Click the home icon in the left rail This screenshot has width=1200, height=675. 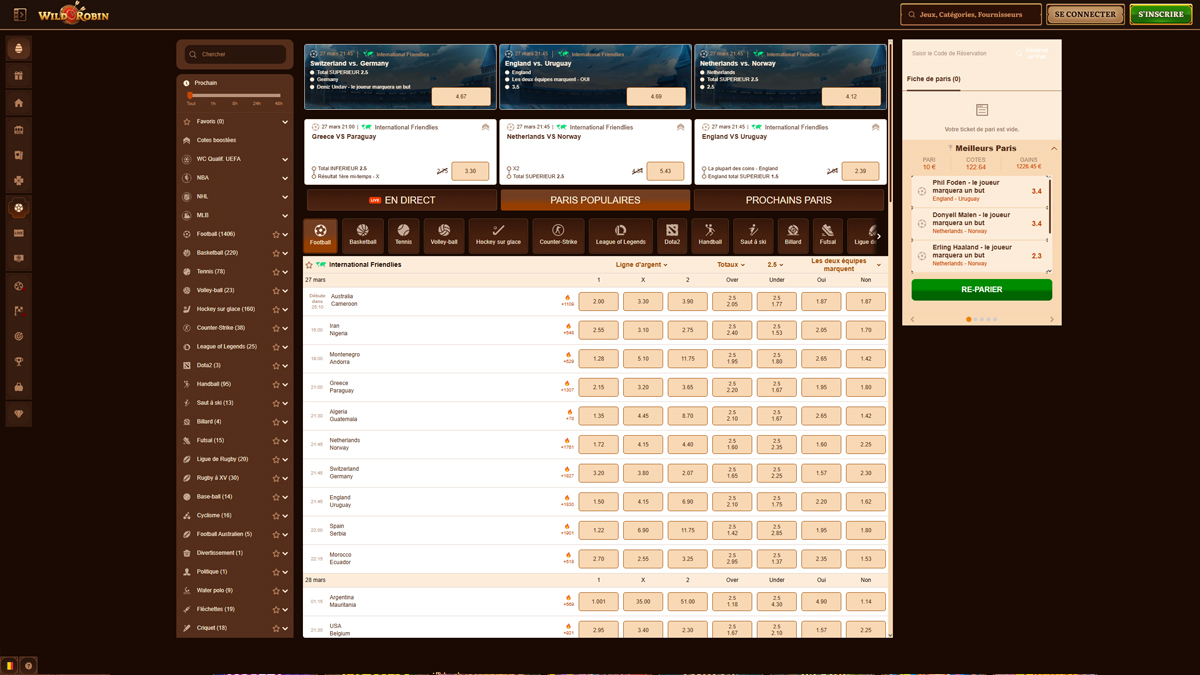coord(18,102)
